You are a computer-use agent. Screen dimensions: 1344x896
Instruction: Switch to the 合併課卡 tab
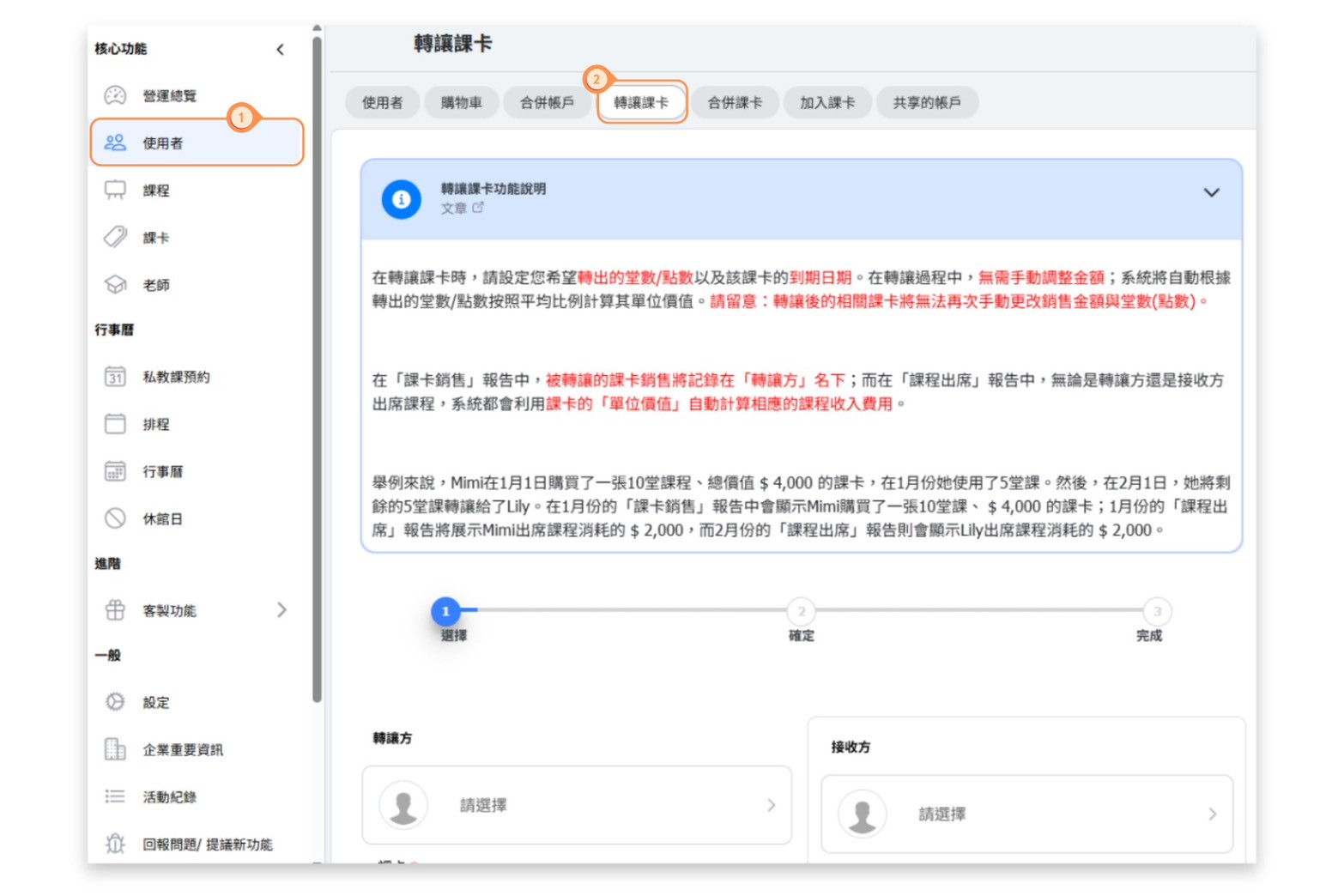735,103
